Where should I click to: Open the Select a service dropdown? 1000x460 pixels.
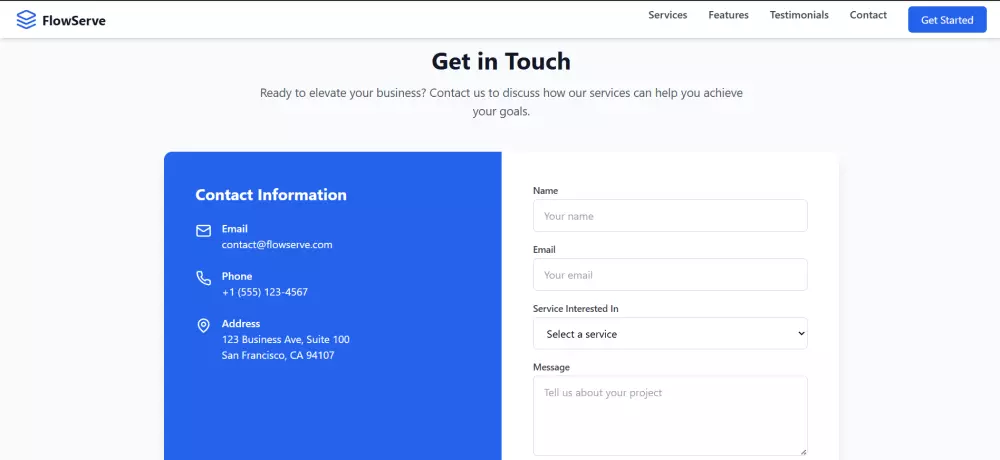pos(670,333)
